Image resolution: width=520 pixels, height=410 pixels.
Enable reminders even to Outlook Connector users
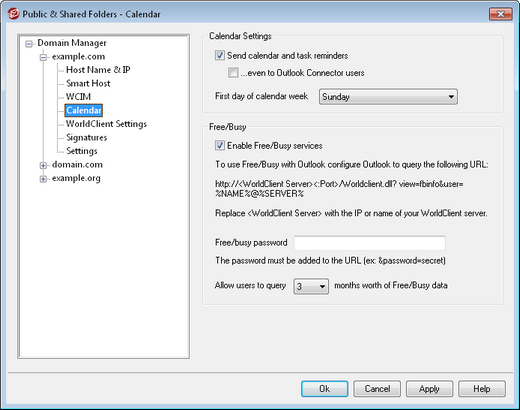click(233, 73)
